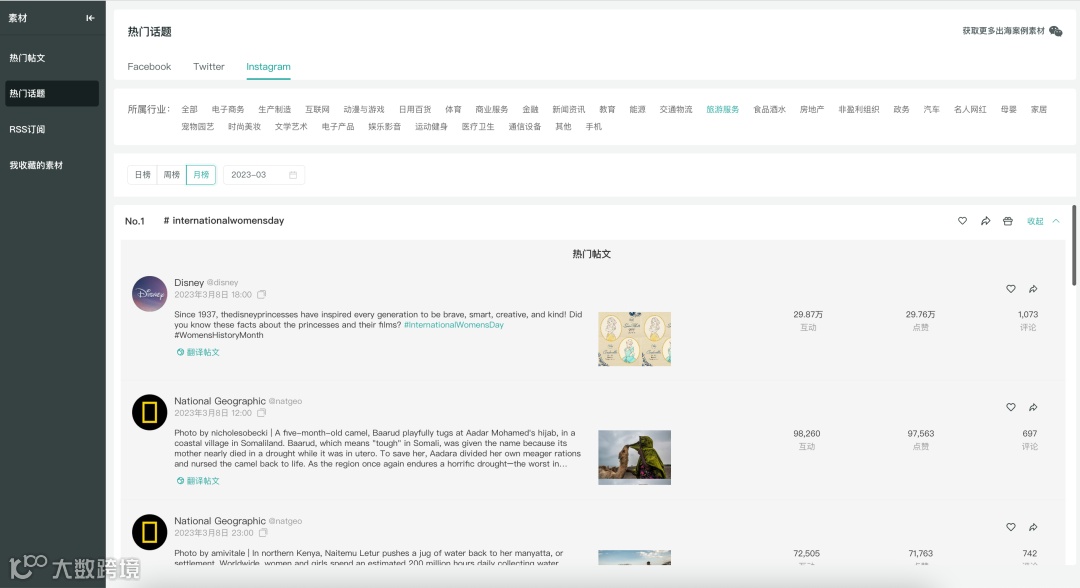This screenshot has width=1080, height=588.
Task: Click 收起 text link
Action: (x=1035, y=221)
